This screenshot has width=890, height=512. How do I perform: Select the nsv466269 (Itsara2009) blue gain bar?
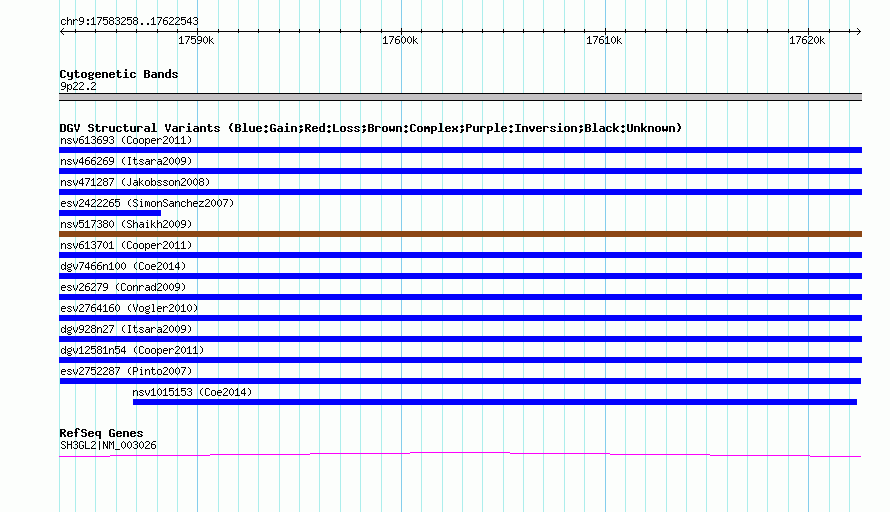460,171
